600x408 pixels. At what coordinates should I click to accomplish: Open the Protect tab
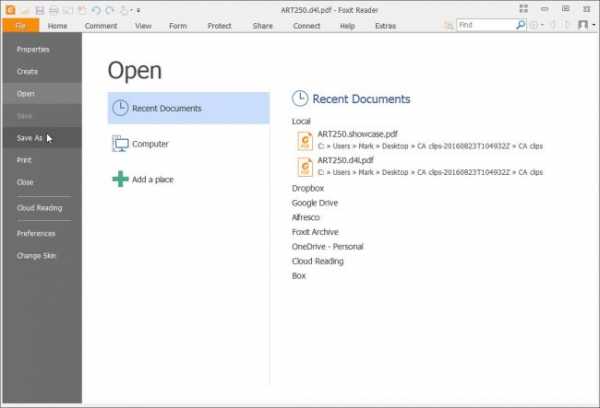tap(219, 26)
